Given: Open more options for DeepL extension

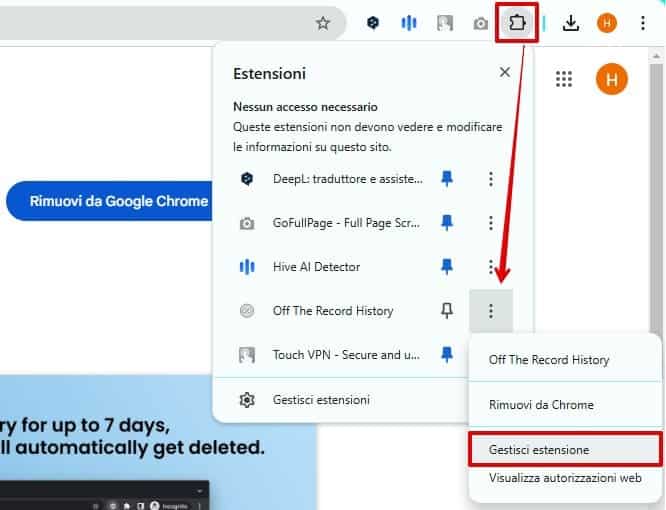Looking at the screenshot, I should 491,179.
